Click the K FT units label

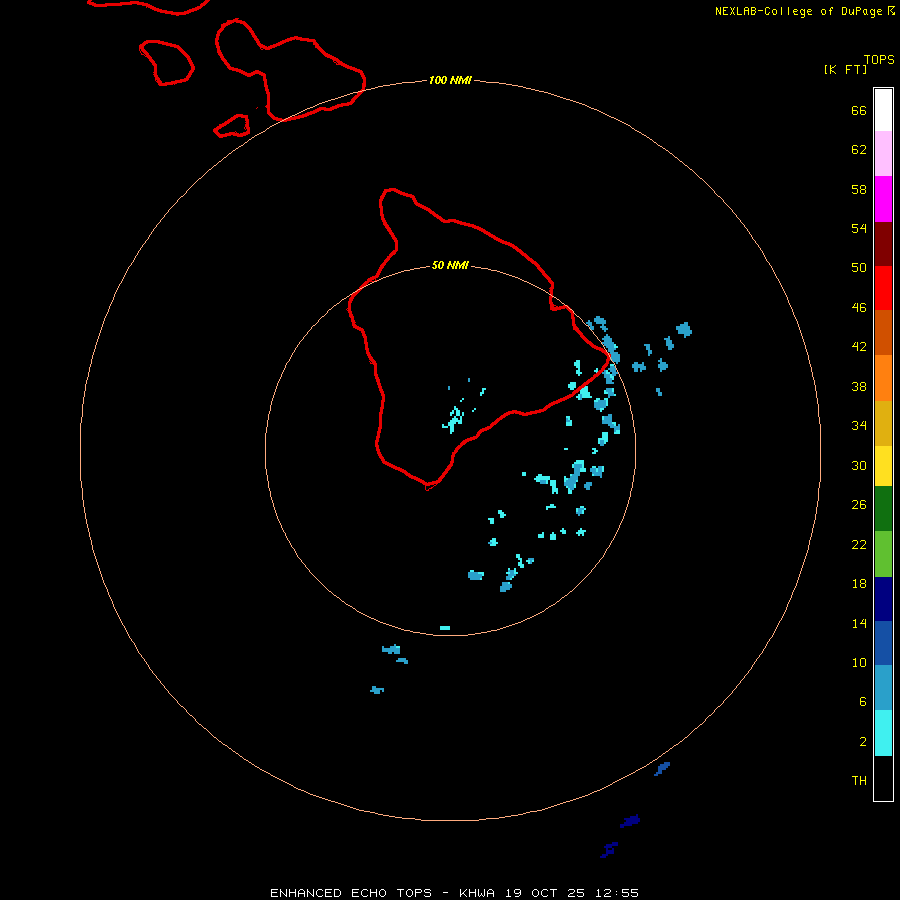845,69
